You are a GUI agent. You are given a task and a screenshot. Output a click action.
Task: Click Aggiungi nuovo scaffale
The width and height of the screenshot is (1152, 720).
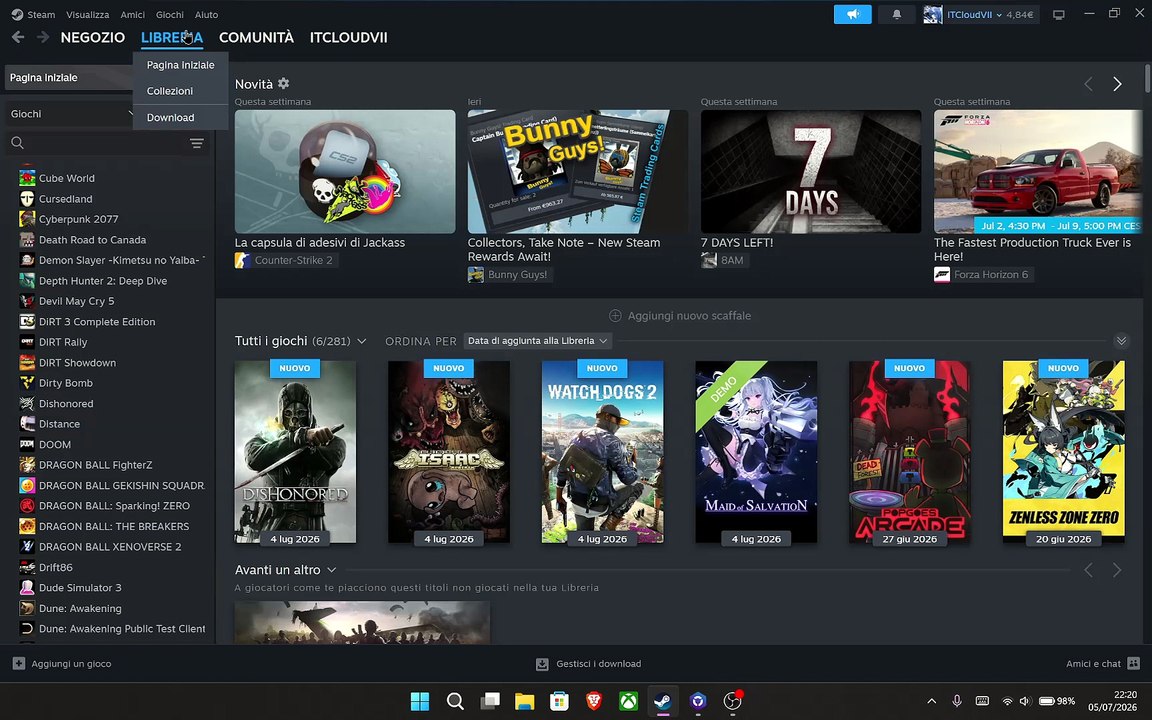coord(680,315)
